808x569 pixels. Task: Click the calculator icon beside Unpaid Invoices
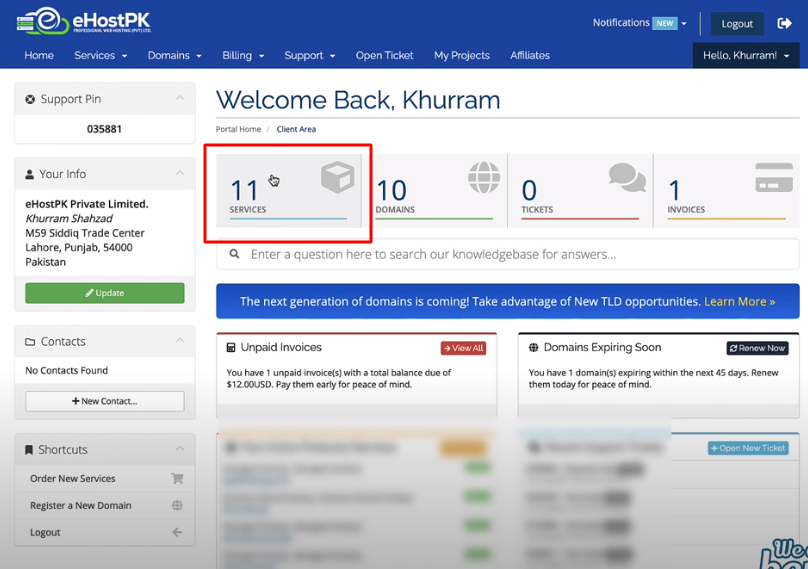(231, 347)
